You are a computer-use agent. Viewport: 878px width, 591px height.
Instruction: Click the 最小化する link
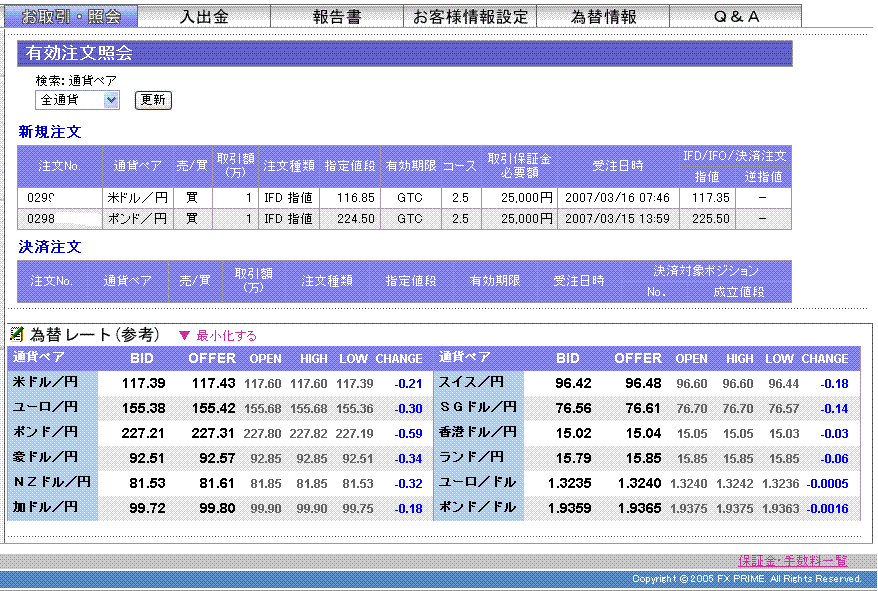click(x=226, y=336)
